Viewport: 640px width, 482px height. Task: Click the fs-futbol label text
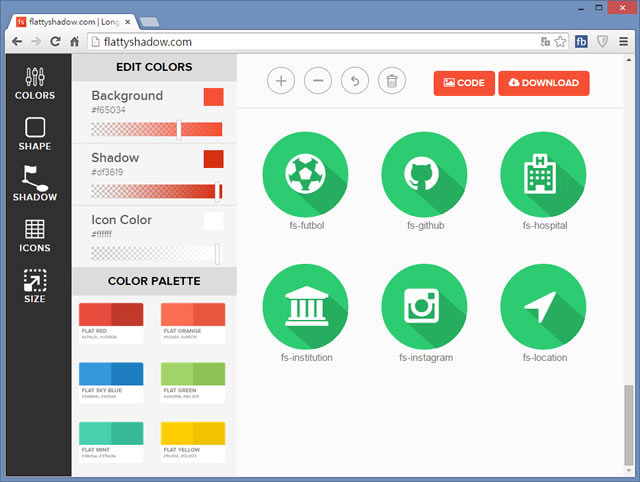point(307,225)
